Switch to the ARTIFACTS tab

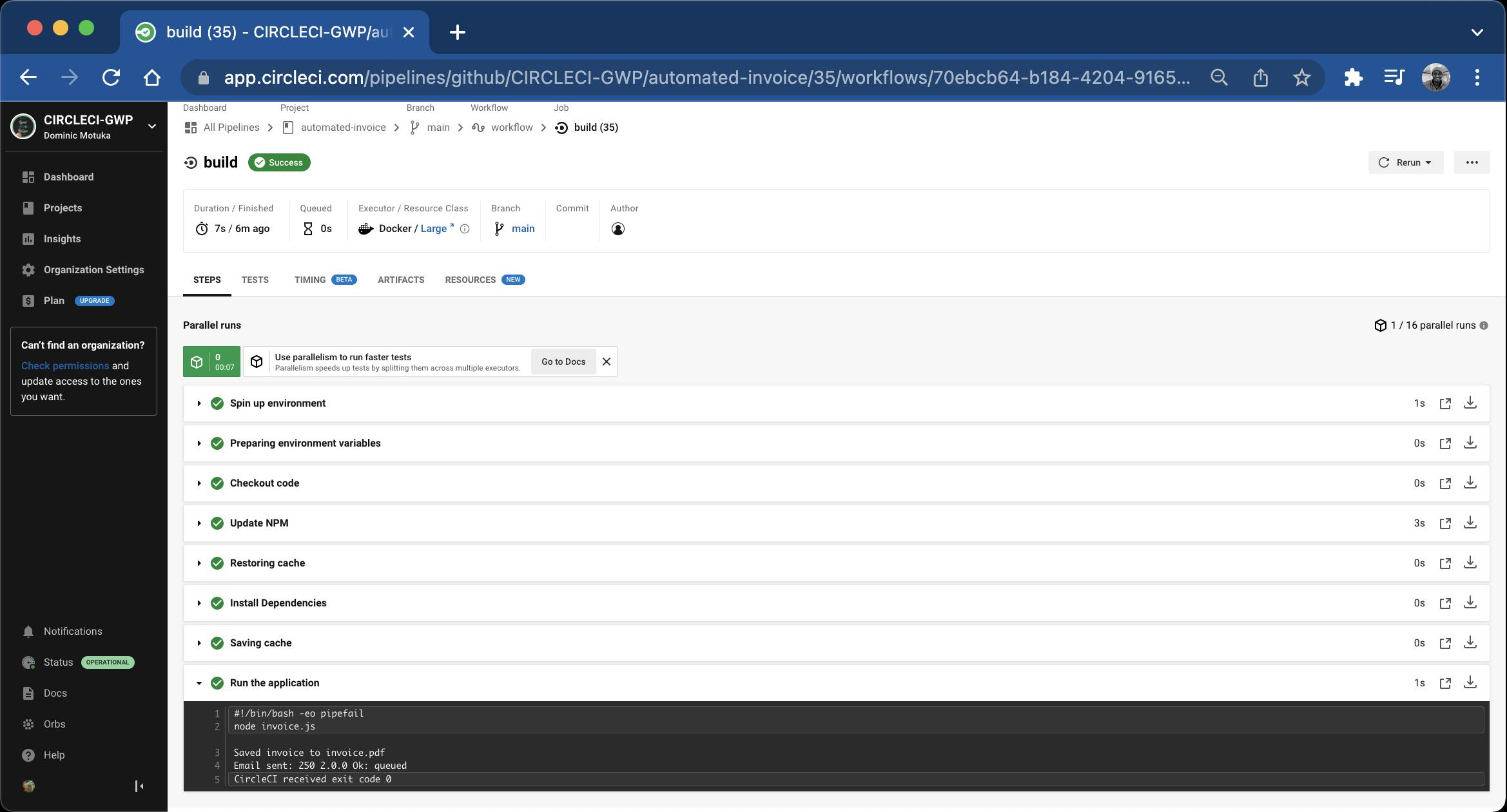400,280
